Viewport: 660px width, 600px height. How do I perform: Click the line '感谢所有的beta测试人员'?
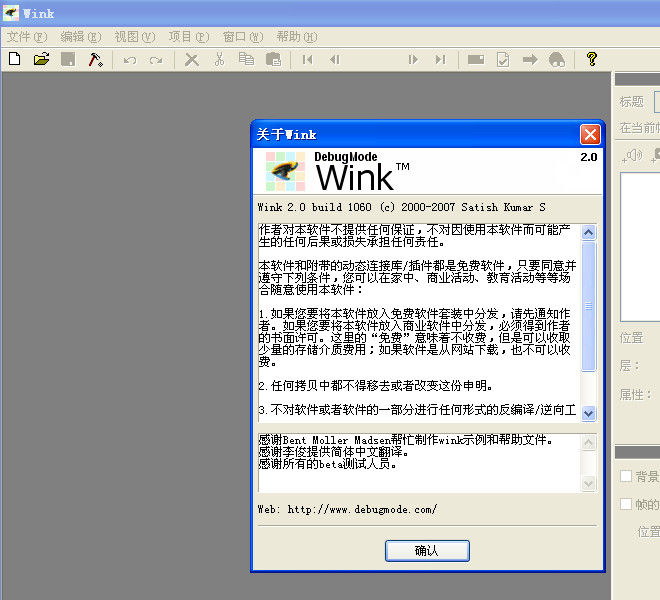click(x=327, y=464)
